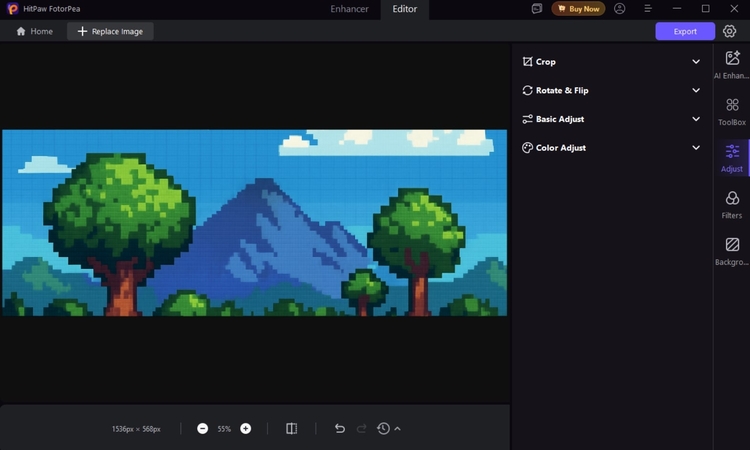Switch to the Editor tab
This screenshot has height=450, width=750.
(x=405, y=9)
